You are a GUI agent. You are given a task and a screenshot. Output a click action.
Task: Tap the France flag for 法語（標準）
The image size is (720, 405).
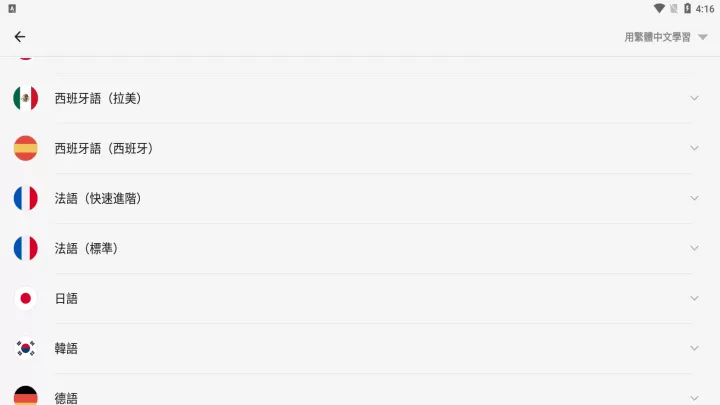tap(26, 248)
